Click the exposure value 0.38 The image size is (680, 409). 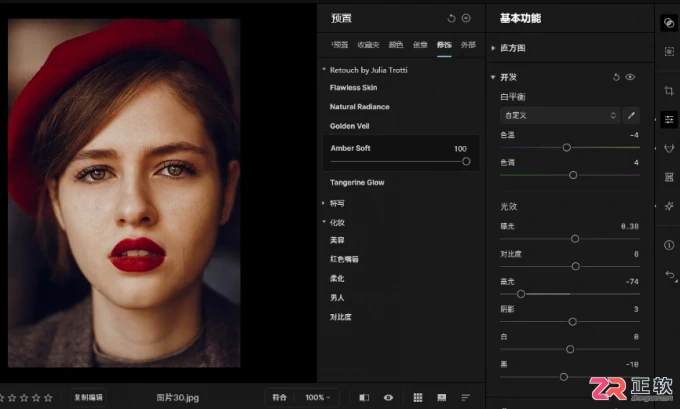pos(629,226)
